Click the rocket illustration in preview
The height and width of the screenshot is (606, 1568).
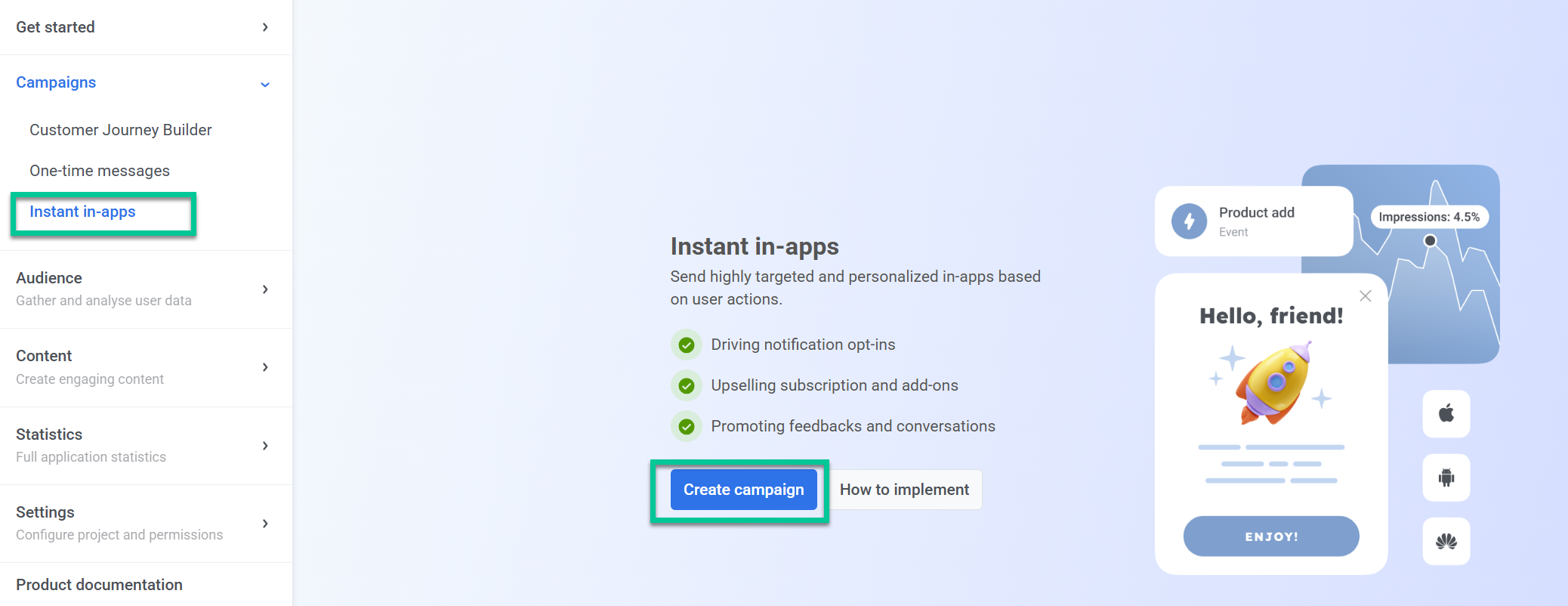pyautogui.click(x=1274, y=382)
